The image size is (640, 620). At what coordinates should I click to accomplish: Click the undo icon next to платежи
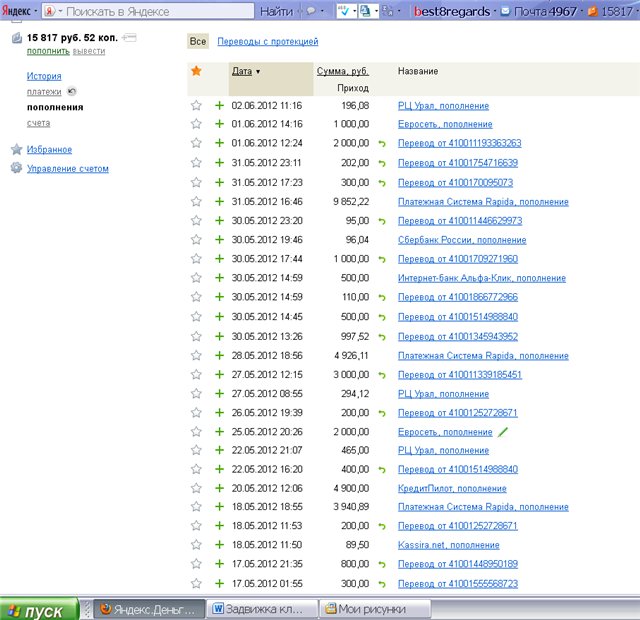coord(72,91)
